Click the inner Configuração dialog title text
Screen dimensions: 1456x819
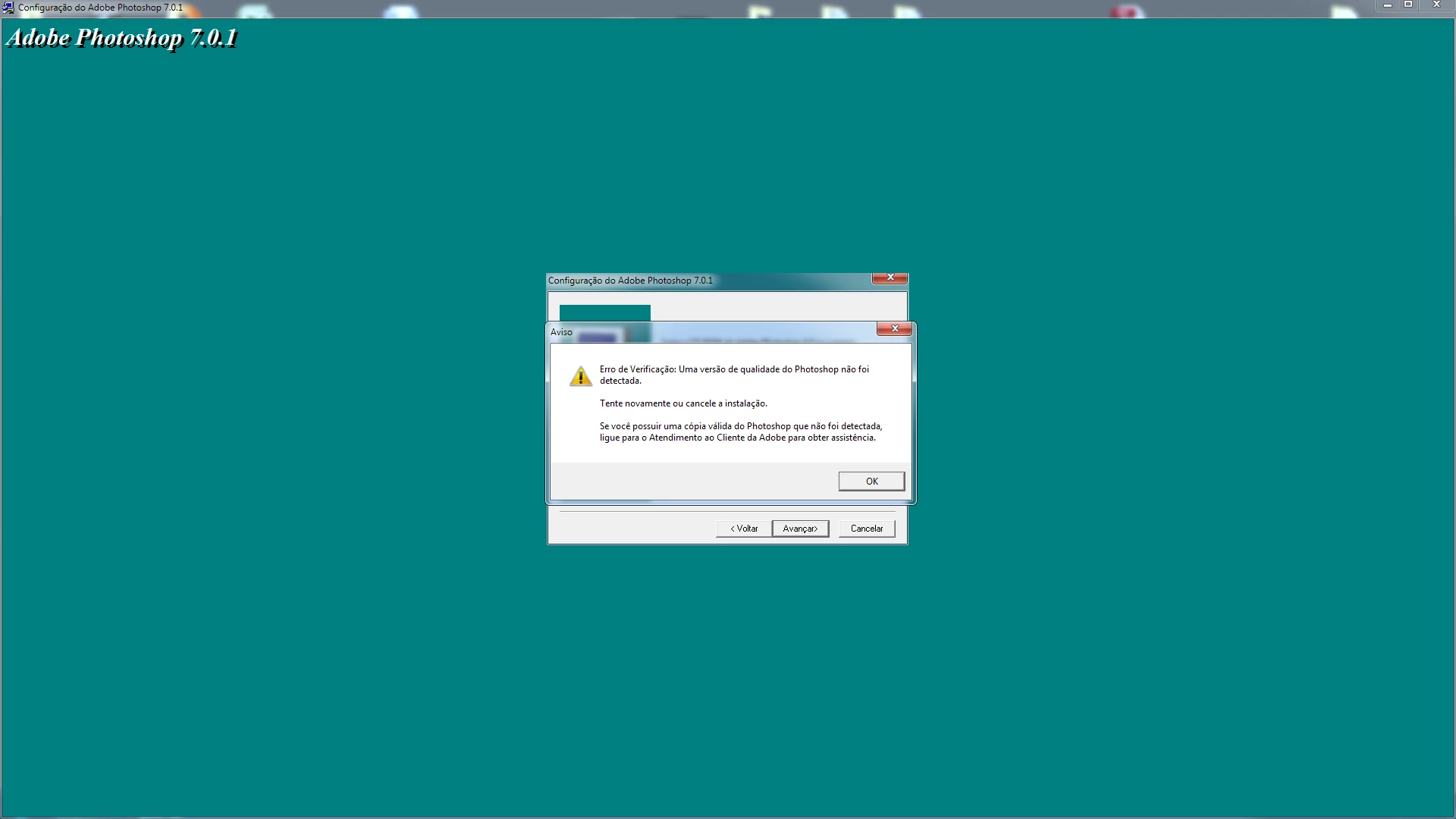click(630, 281)
